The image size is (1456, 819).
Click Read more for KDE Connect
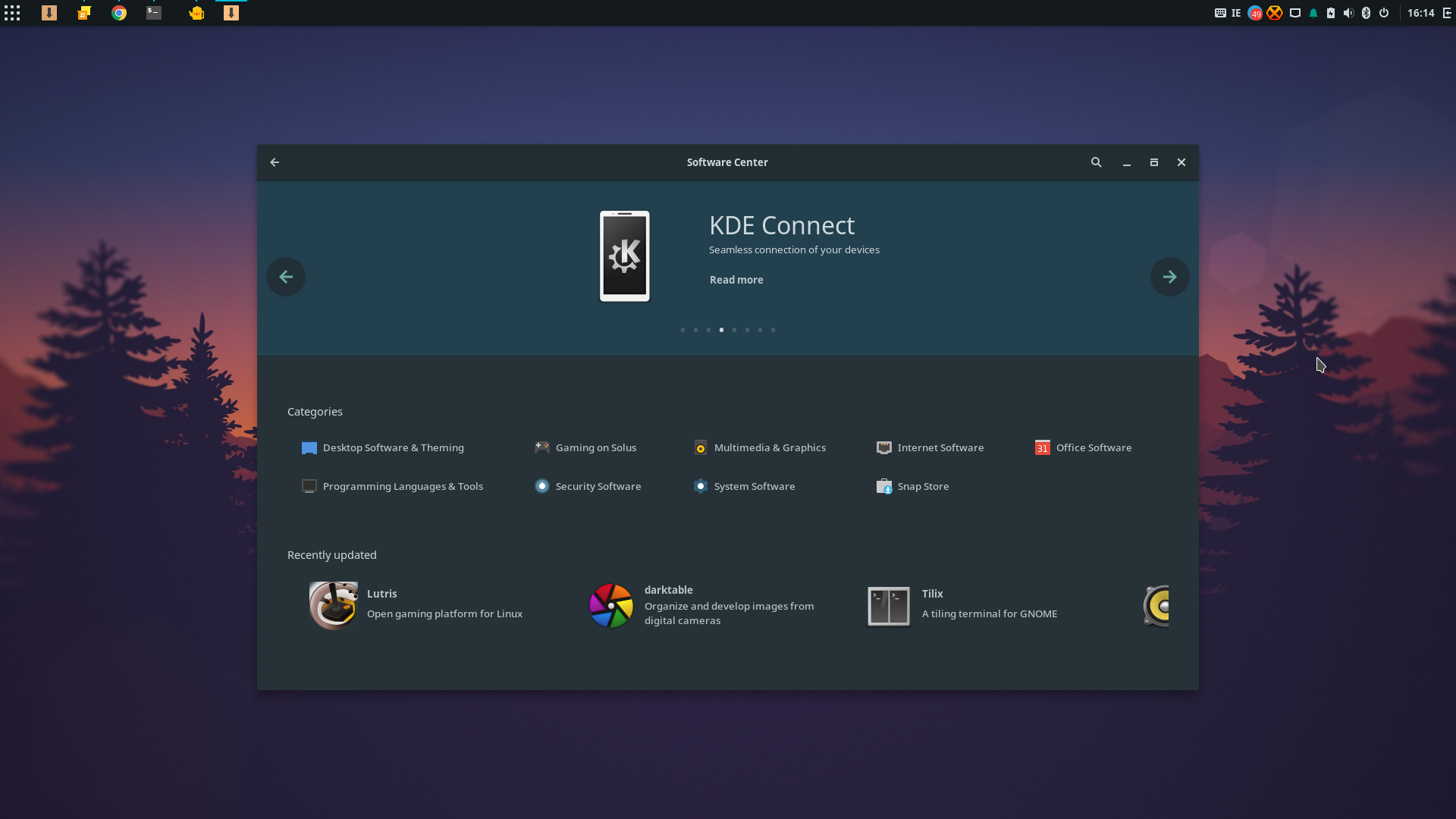(x=736, y=280)
